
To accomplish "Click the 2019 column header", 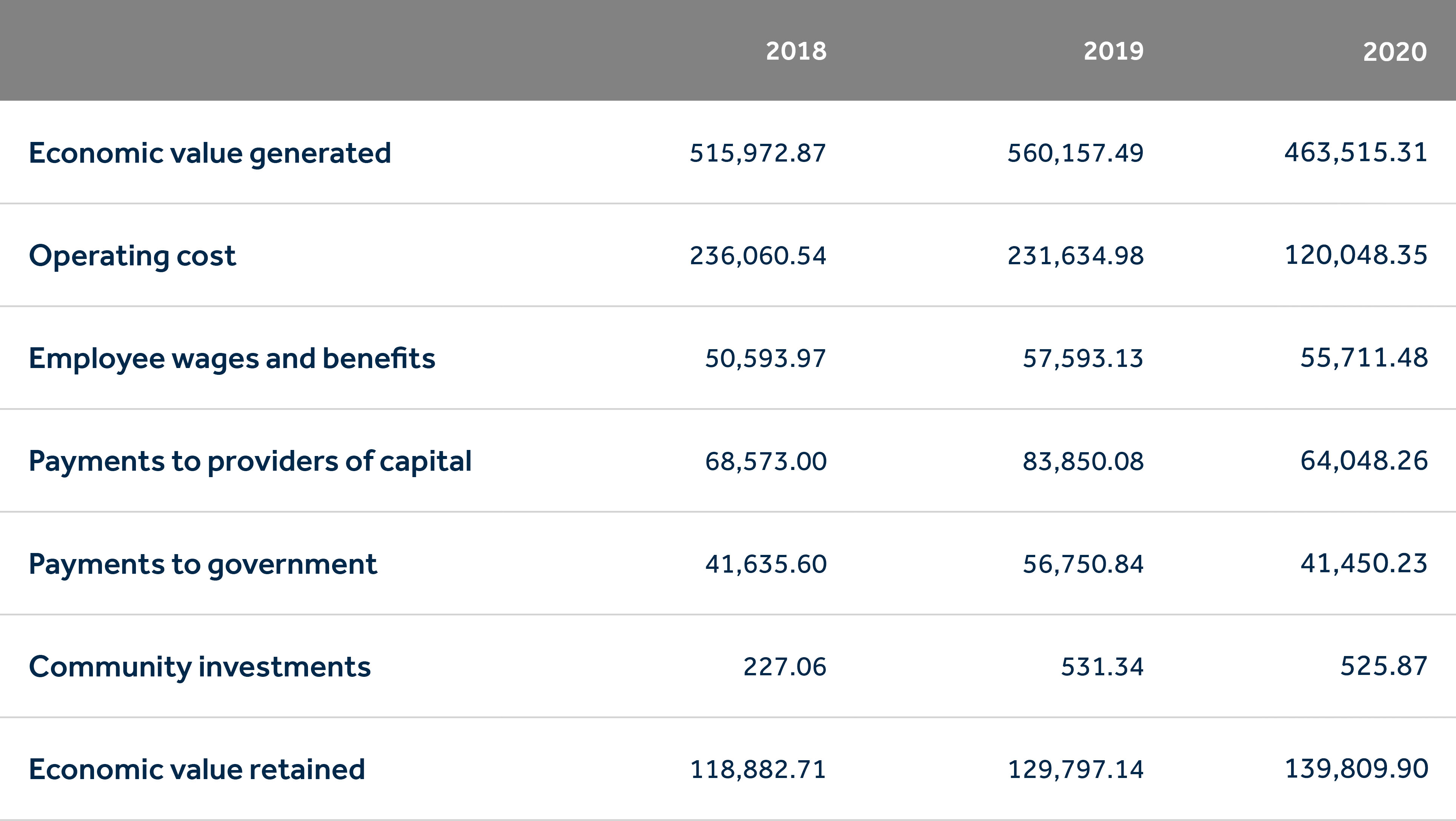I will click(1113, 51).
